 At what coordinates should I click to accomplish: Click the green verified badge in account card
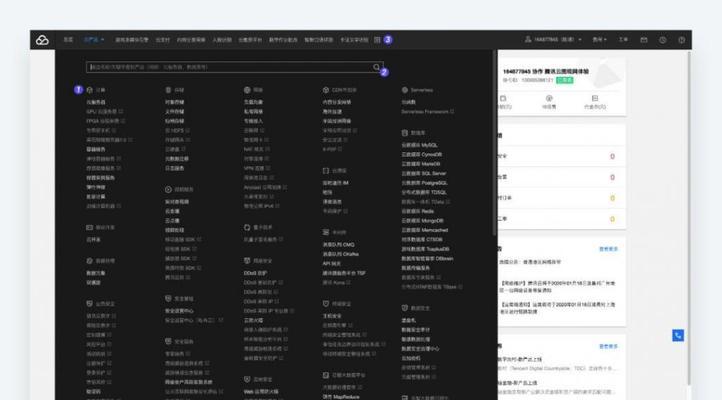click(x=565, y=80)
